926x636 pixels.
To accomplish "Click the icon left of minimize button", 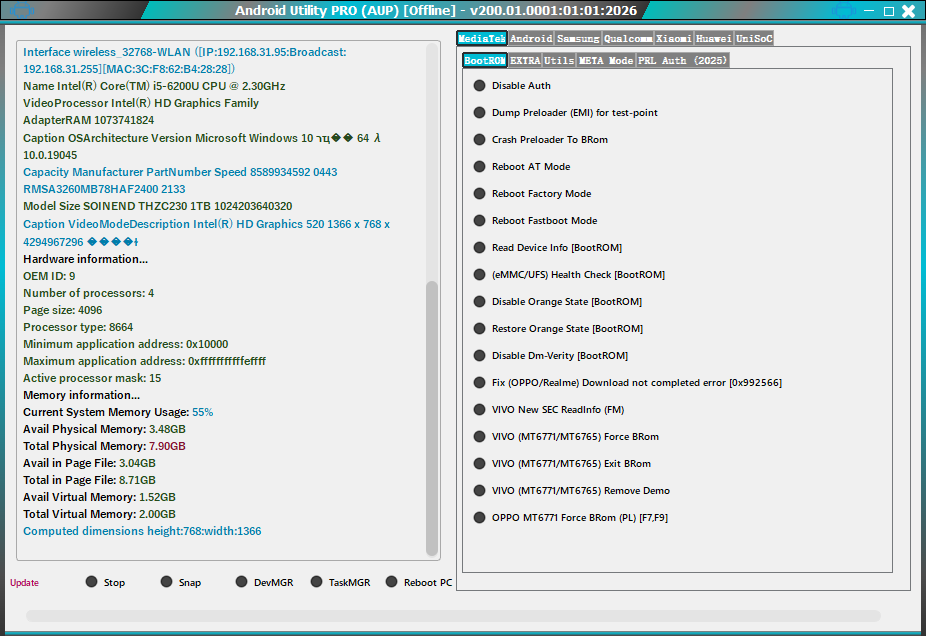I will pyautogui.click(x=843, y=11).
